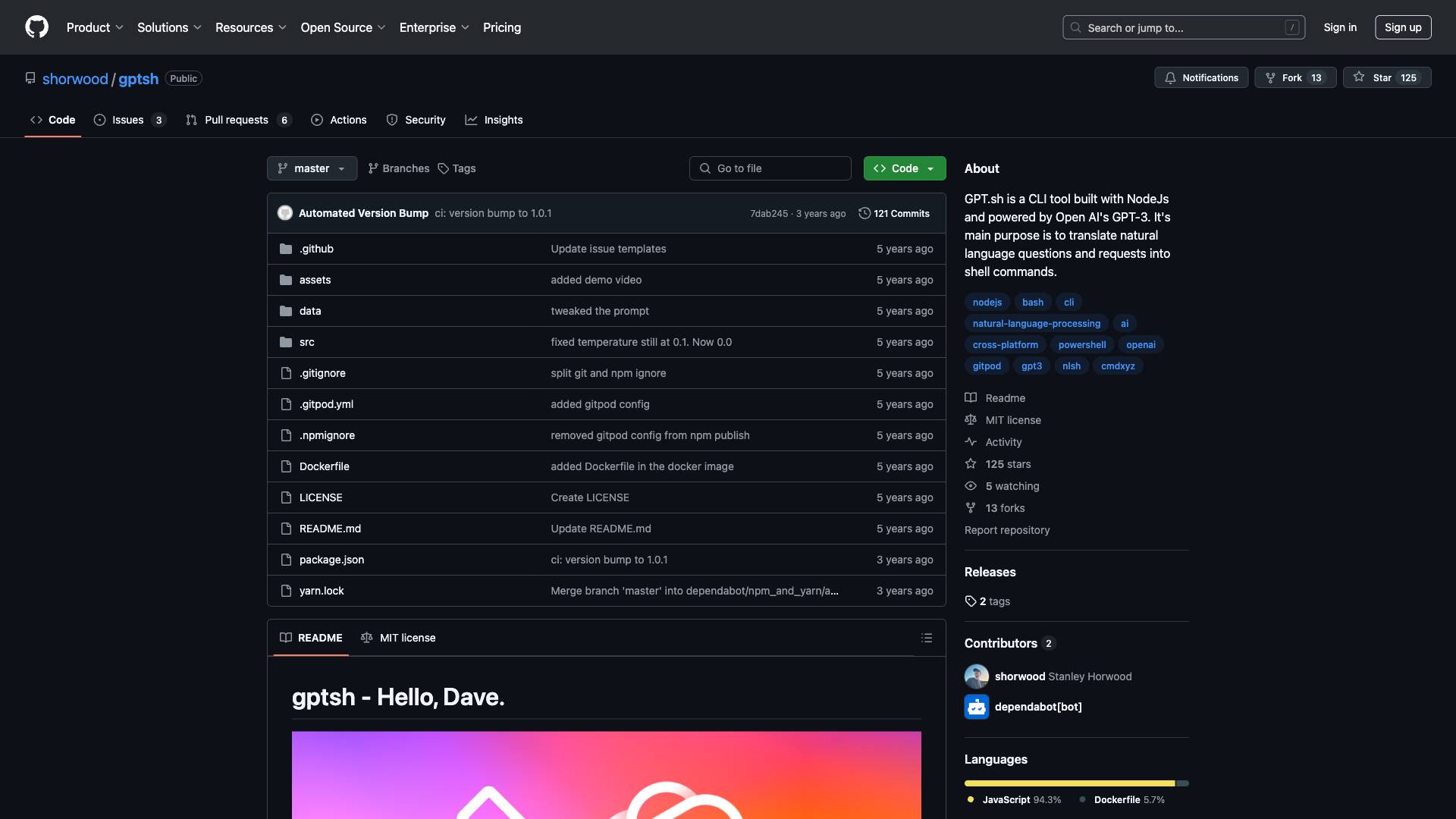Open the README outline icon
Viewport: 1456px width, 819px height.
[926, 638]
